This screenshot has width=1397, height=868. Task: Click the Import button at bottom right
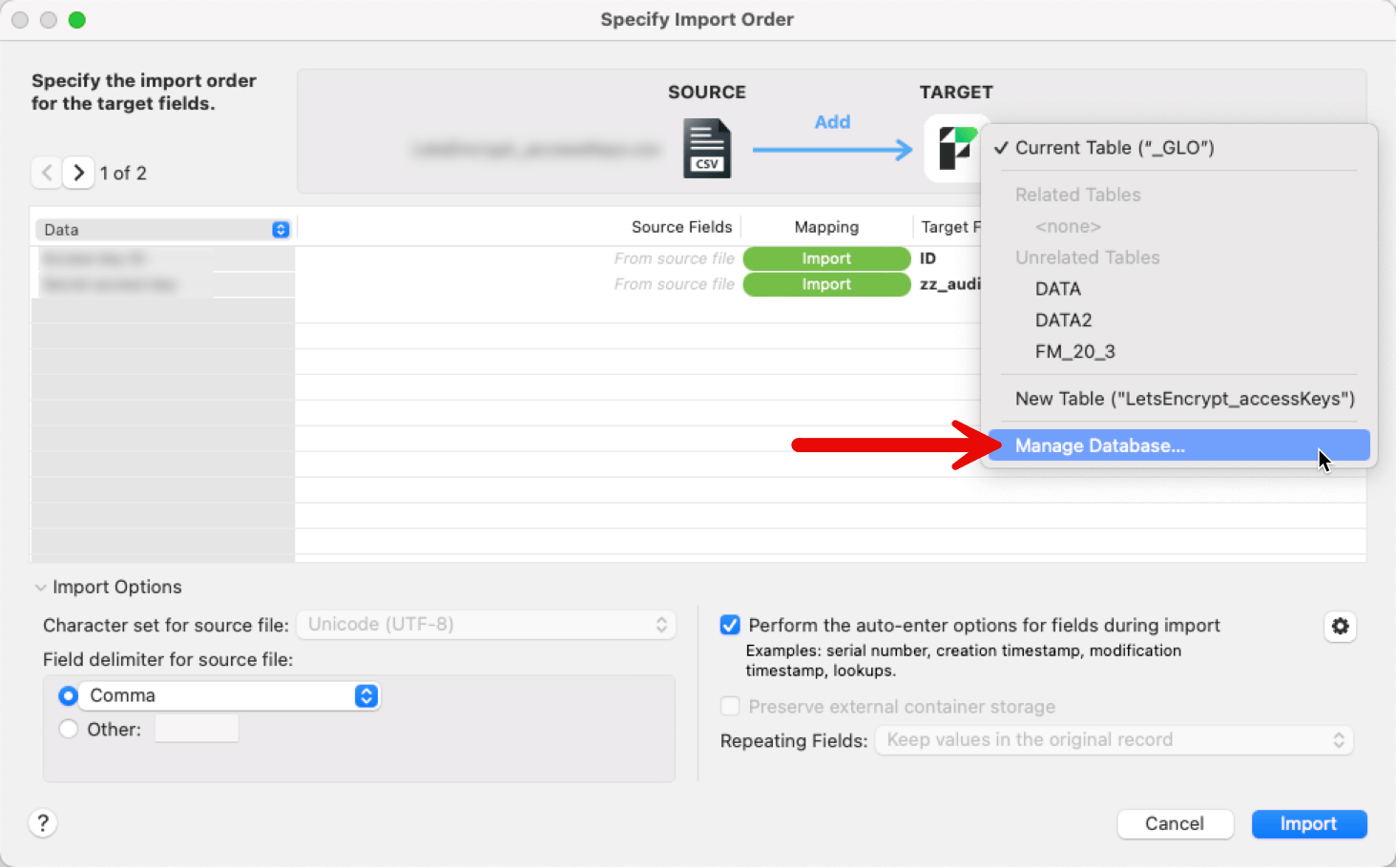click(x=1309, y=824)
